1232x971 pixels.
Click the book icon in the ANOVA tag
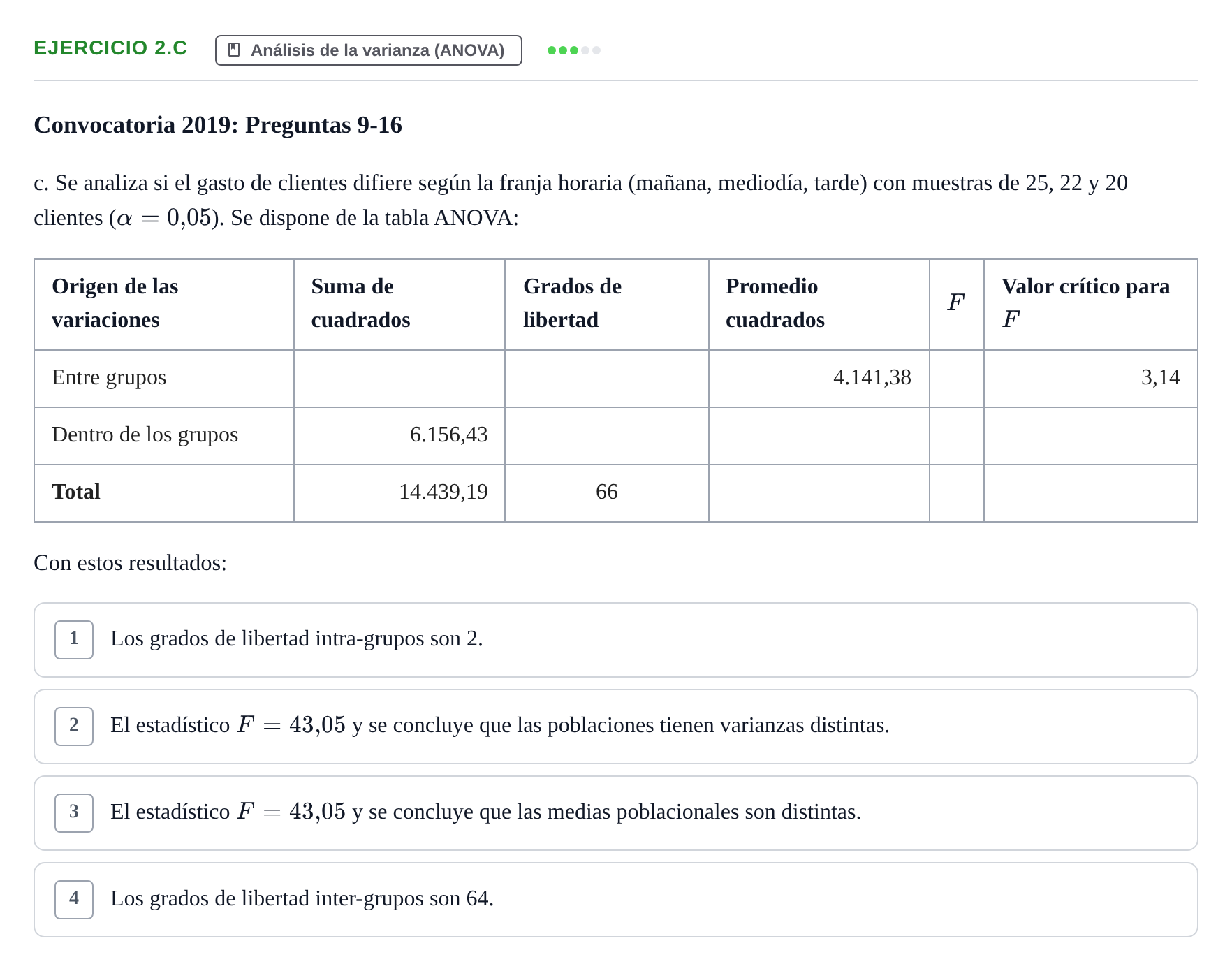(x=234, y=50)
